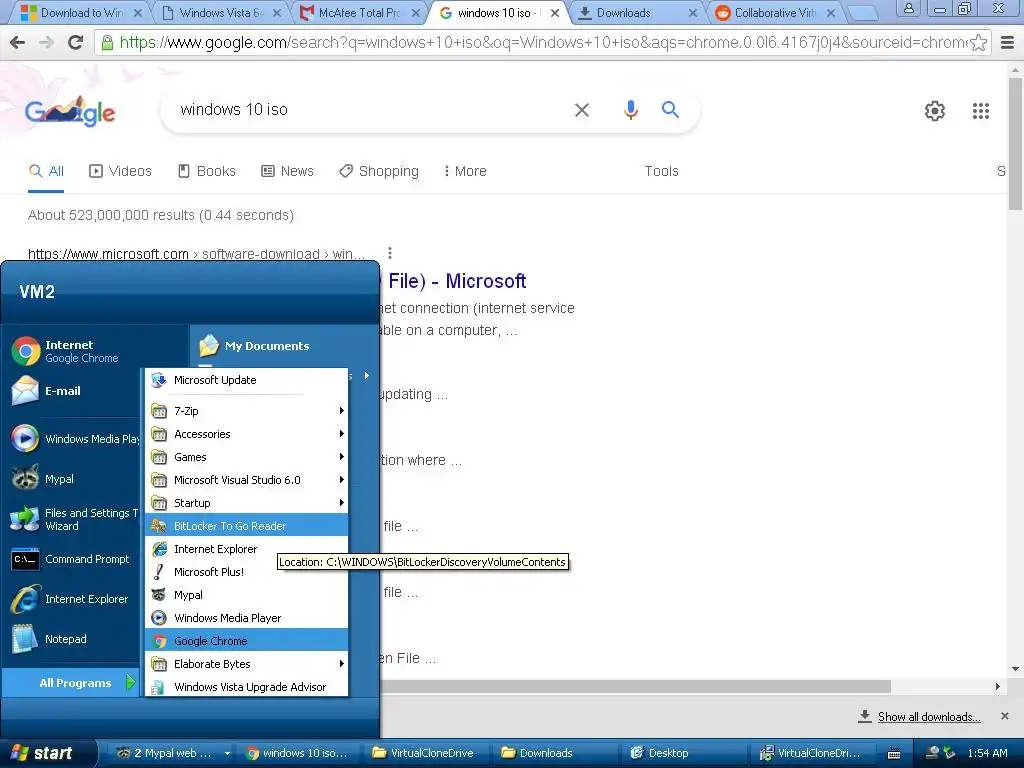Open the result's three-dot options
This screenshot has height=768, width=1024.
(390, 253)
